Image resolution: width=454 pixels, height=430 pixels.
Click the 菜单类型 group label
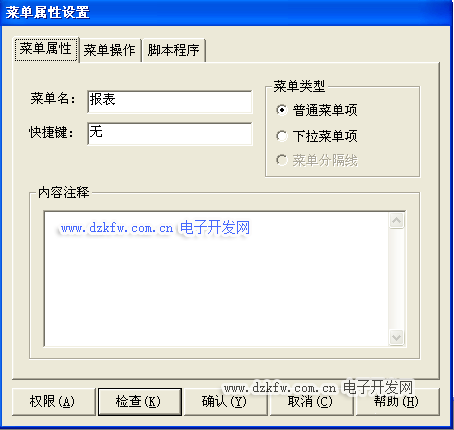(x=299, y=86)
